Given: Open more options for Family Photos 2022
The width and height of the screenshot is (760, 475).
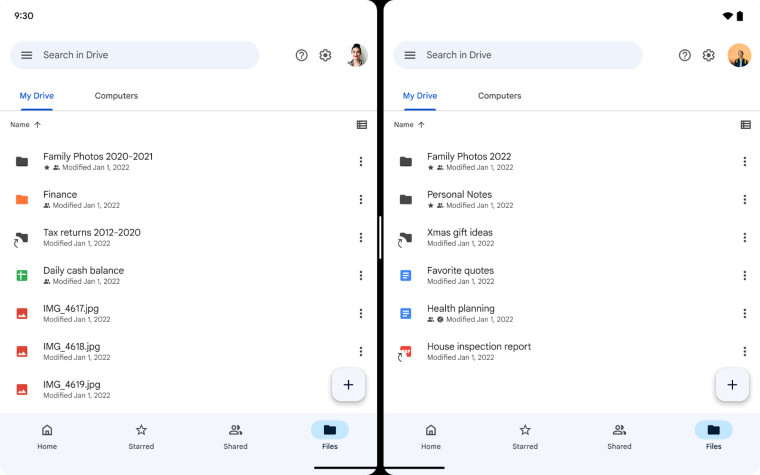Looking at the screenshot, I should coord(744,161).
